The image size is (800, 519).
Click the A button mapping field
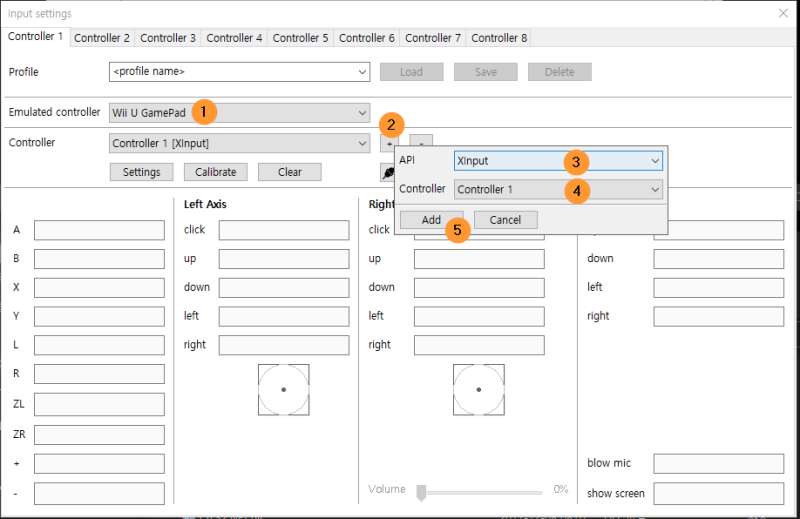click(99, 230)
